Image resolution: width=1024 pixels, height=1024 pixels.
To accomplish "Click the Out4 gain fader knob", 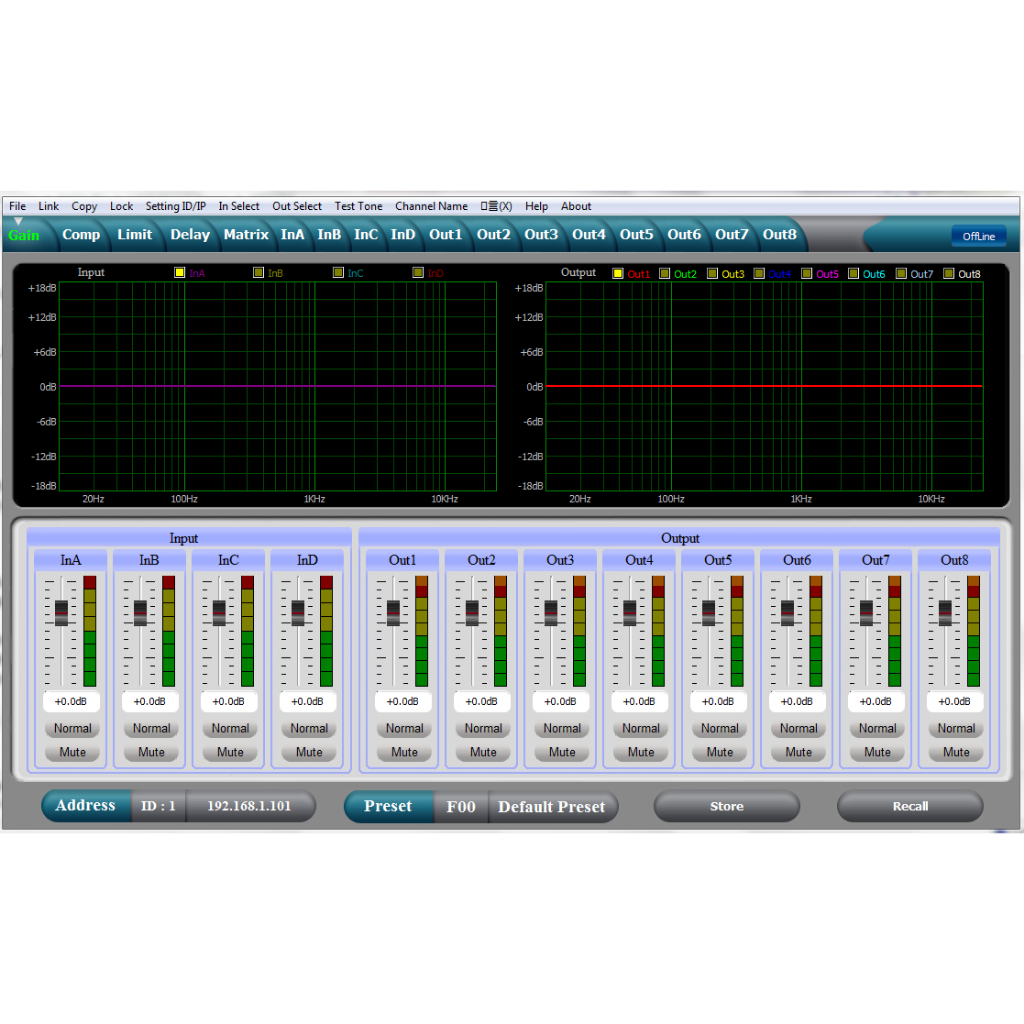I will (630, 613).
